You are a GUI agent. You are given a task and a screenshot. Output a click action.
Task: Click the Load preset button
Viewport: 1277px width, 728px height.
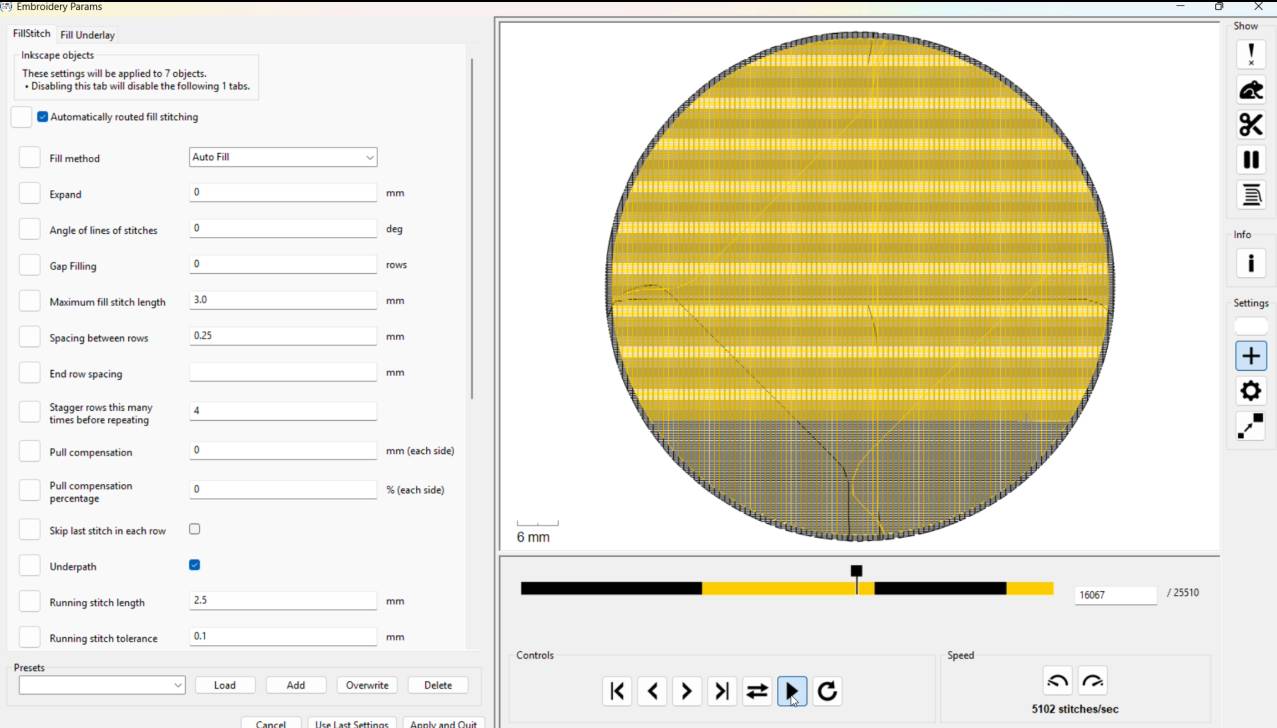point(225,685)
